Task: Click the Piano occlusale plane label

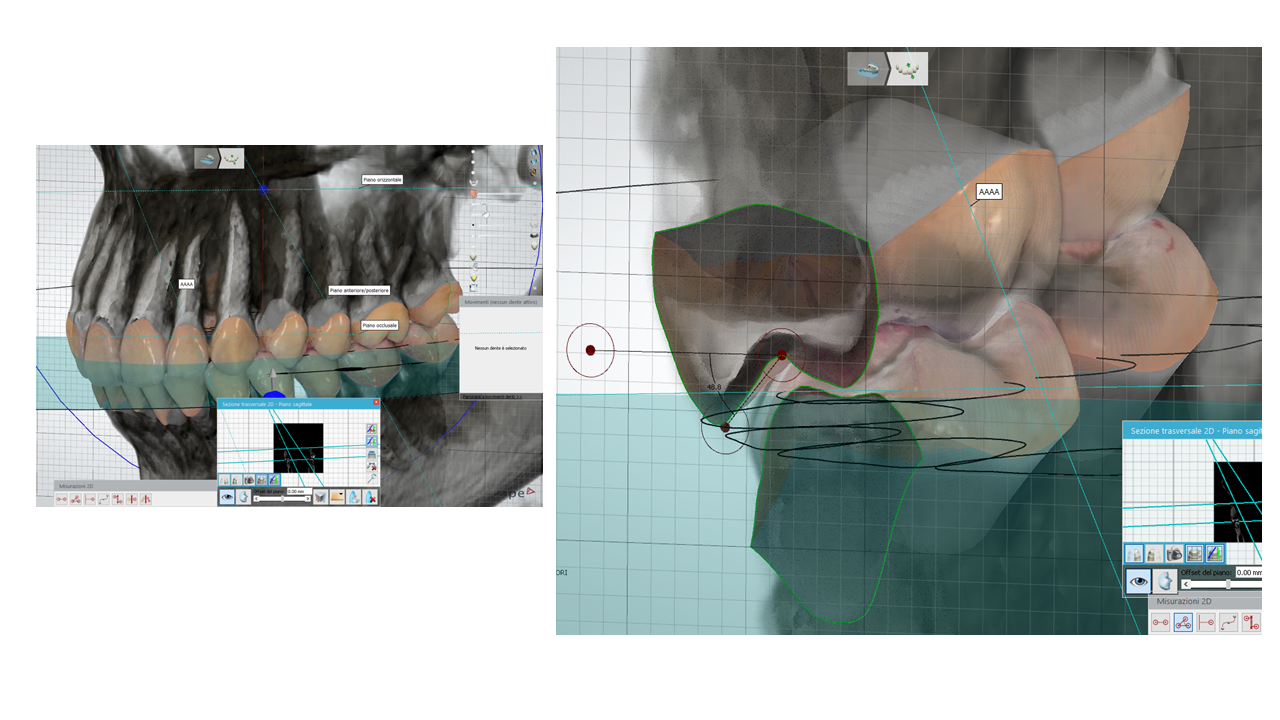Action: tap(379, 325)
